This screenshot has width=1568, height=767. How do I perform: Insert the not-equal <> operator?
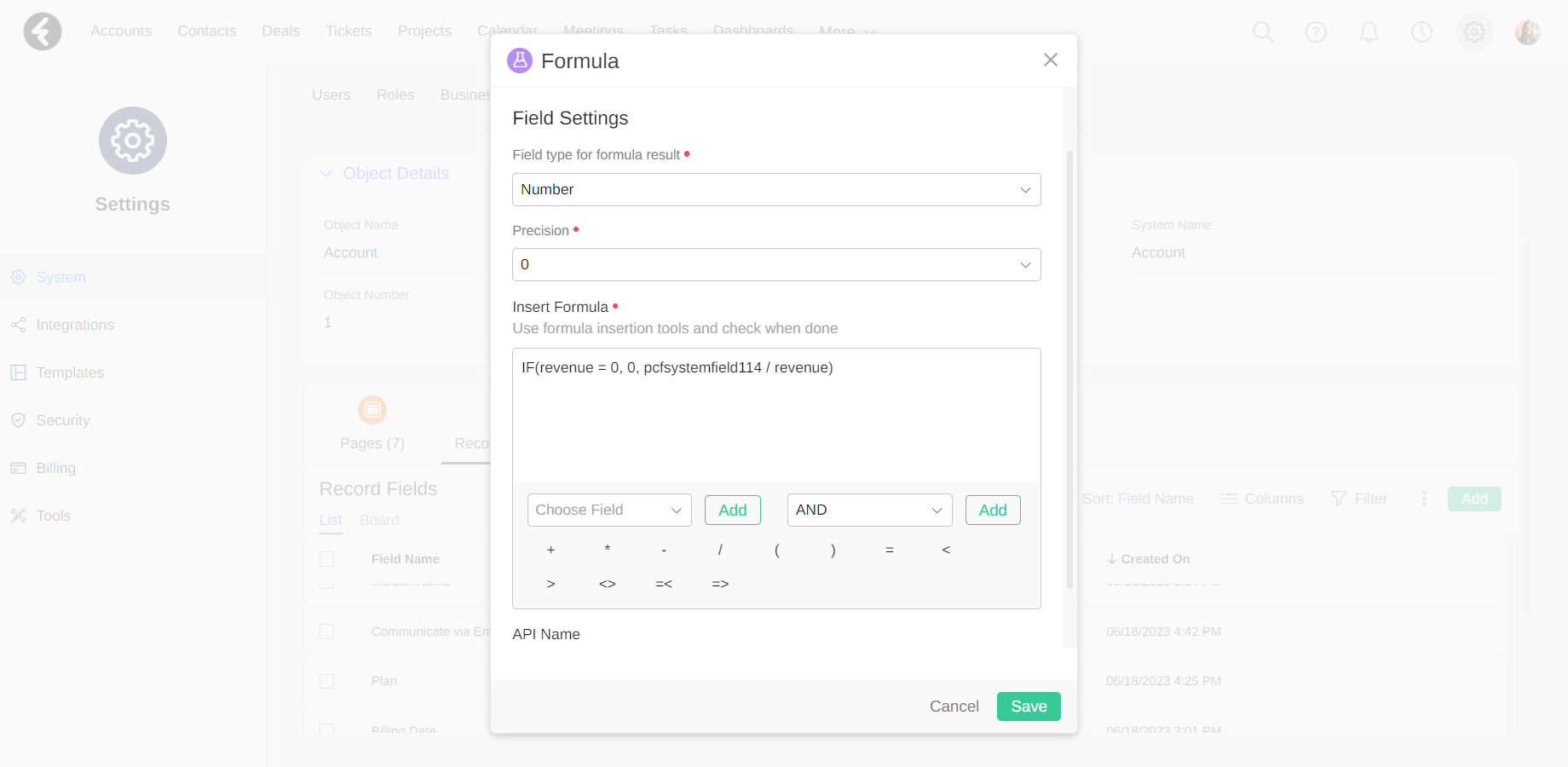(608, 584)
